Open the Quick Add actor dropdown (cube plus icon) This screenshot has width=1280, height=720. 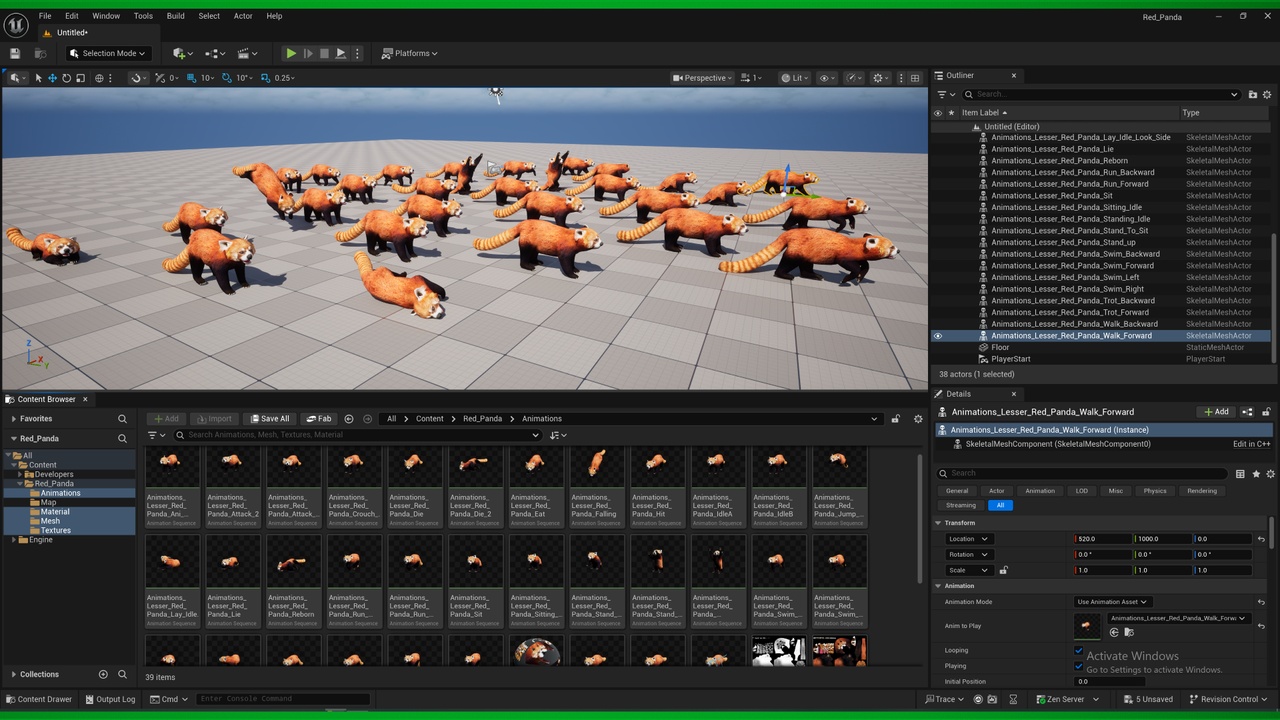pyautogui.click(x=183, y=53)
